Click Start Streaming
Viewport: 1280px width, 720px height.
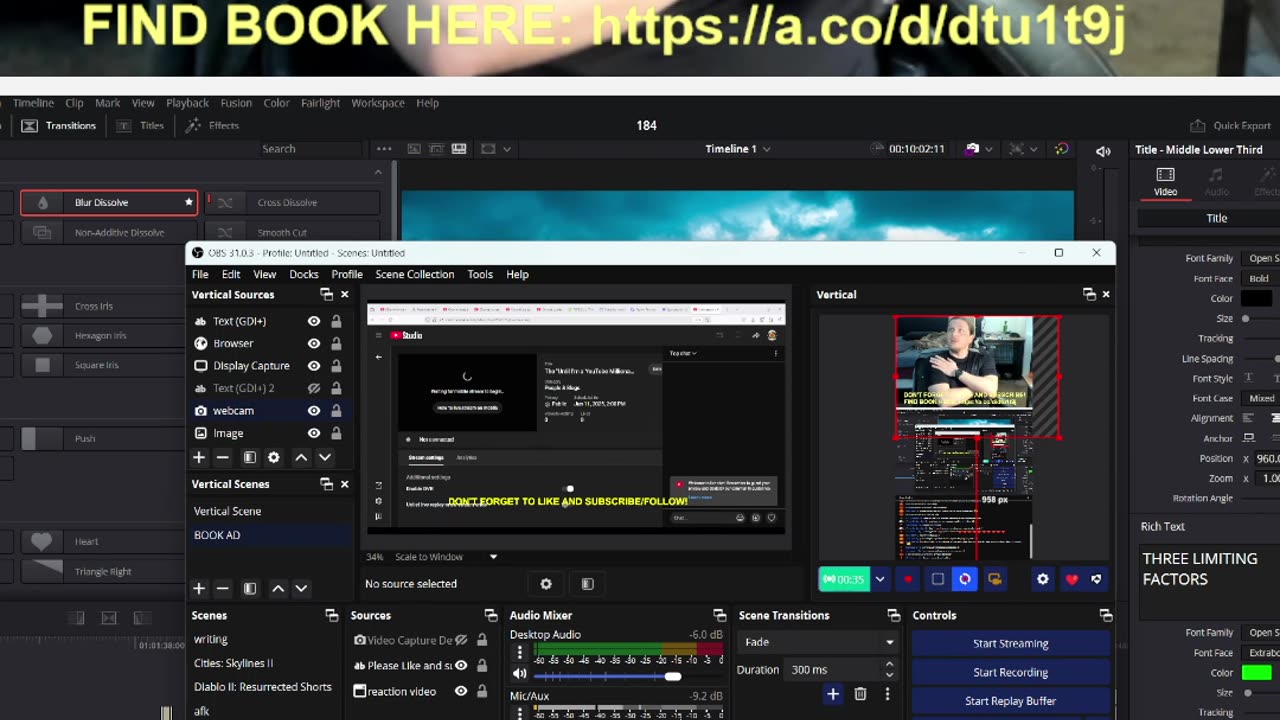[x=1010, y=643]
